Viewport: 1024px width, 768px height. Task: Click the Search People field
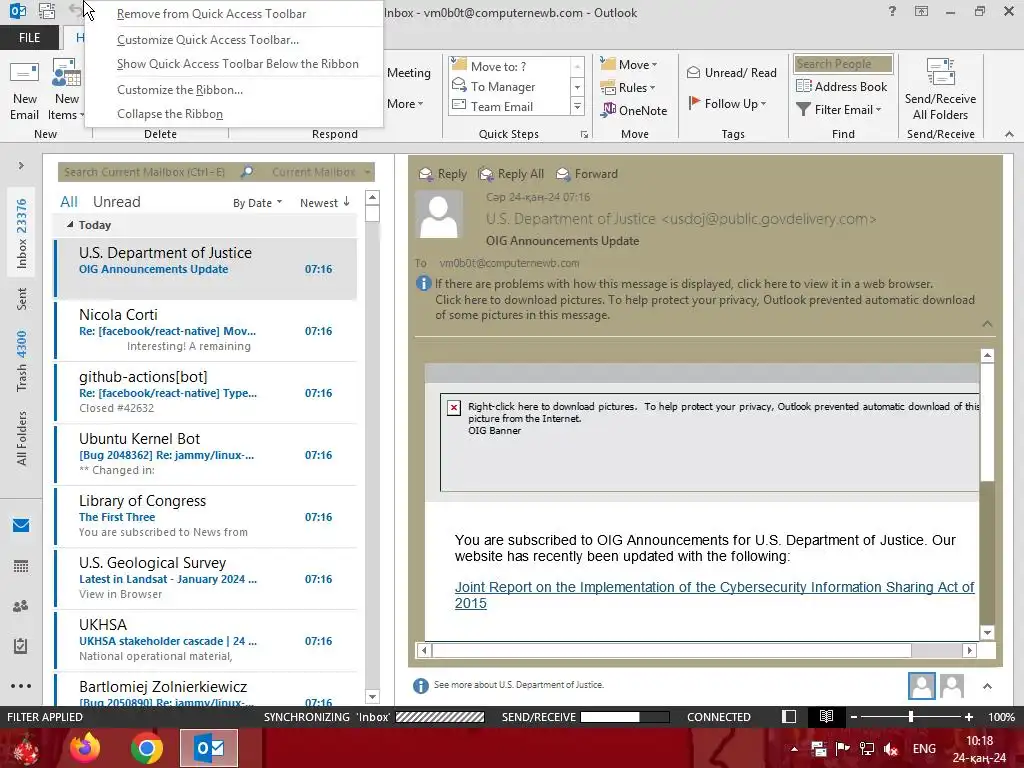843,64
